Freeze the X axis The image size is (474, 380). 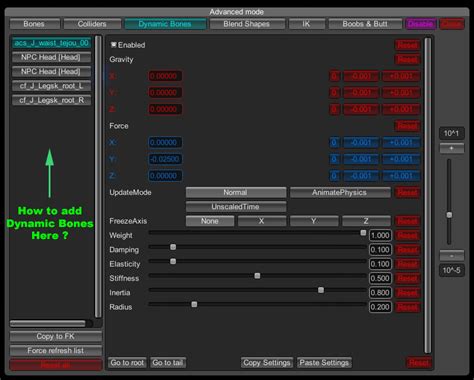click(262, 221)
